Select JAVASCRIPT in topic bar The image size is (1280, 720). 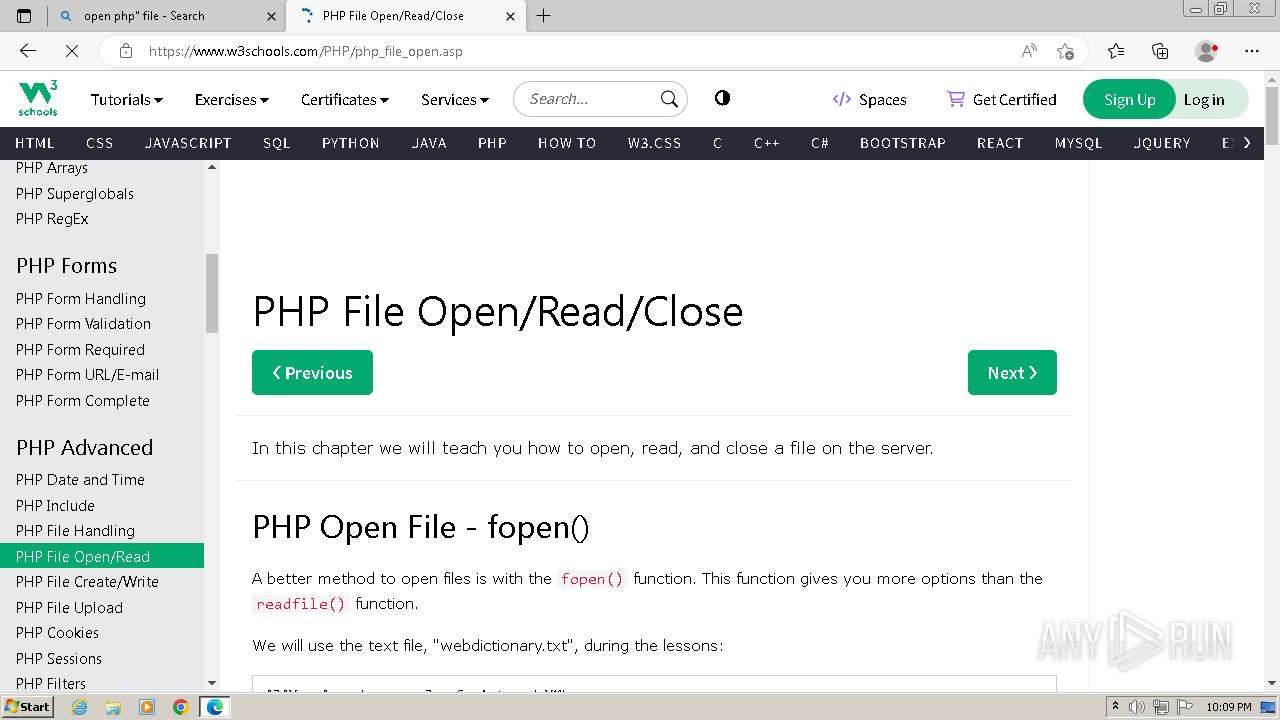point(188,143)
